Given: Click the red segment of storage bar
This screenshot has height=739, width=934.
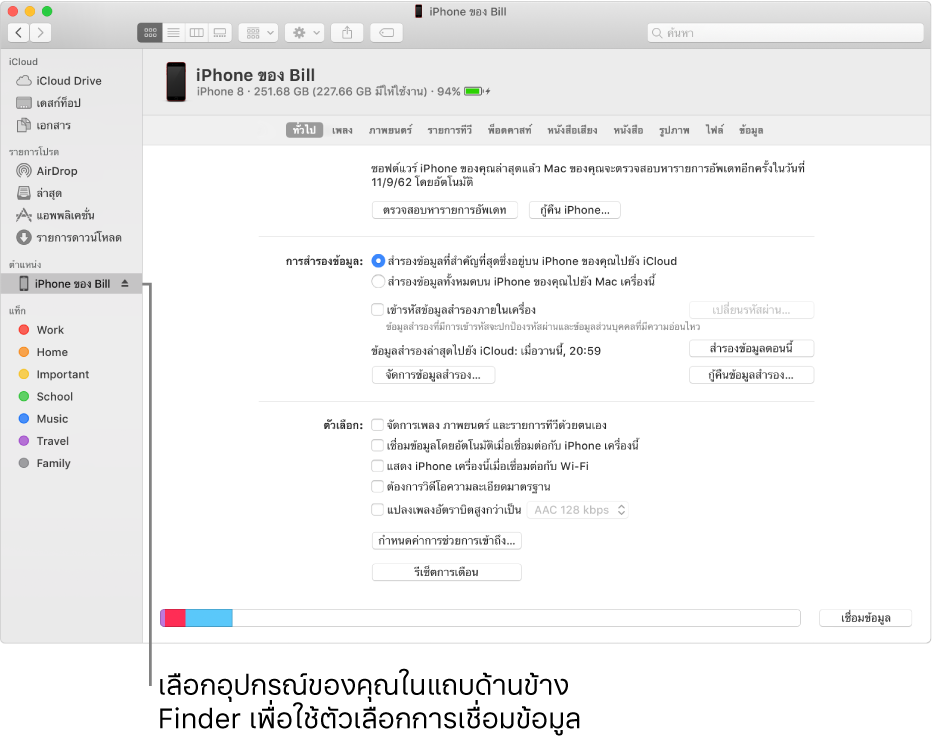Looking at the screenshot, I should [x=175, y=618].
